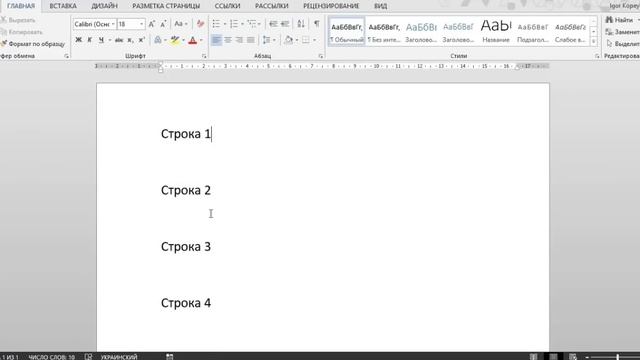Expand the Styles (Стили) dialog launcher
This screenshot has height=360, width=640.
pyautogui.click(x=597, y=56)
